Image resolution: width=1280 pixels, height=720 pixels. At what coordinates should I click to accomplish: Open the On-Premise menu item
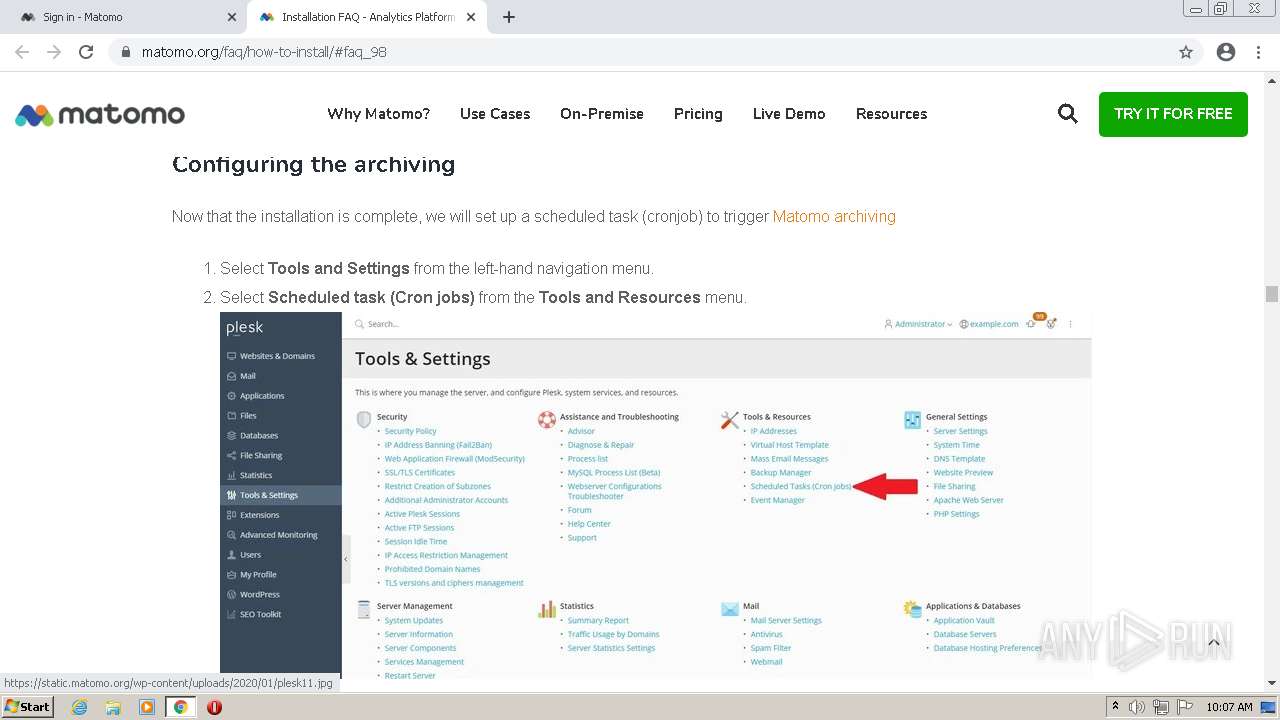[602, 114]
